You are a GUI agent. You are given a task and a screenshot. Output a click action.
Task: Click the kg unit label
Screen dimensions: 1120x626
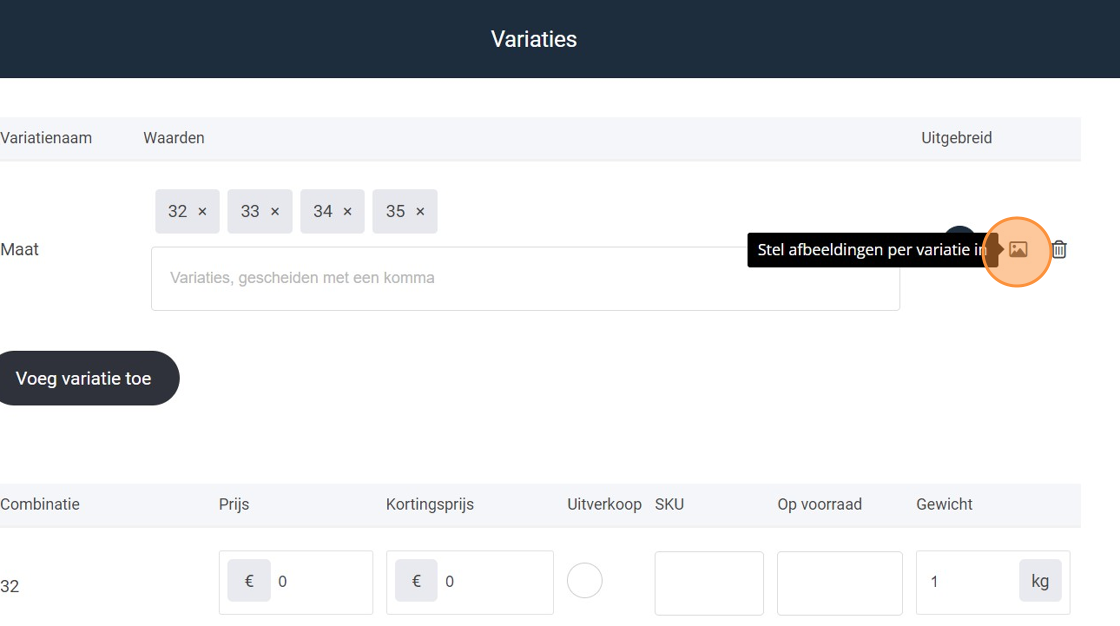click(x=1040, y=582)
